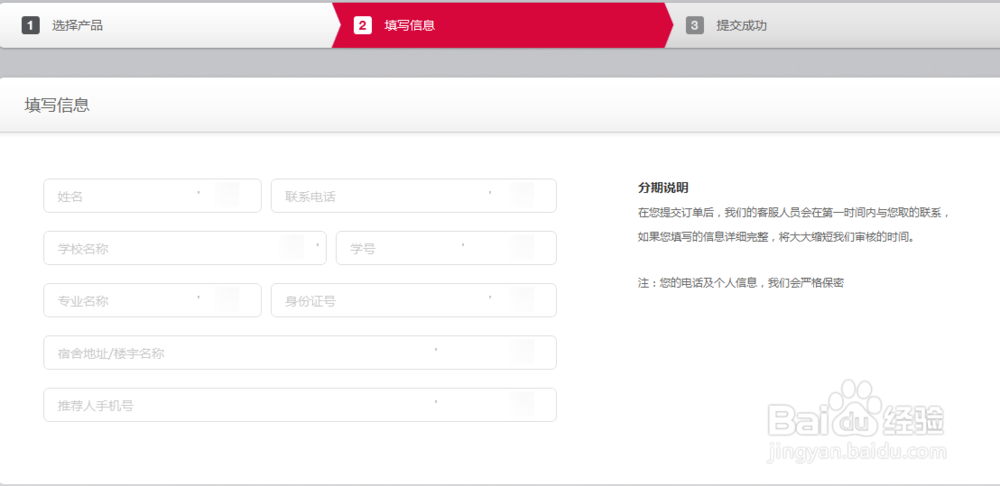Click the step 1 number badge
The width and height of the screenshot is (1000, 486).
(x=30, y=25)
